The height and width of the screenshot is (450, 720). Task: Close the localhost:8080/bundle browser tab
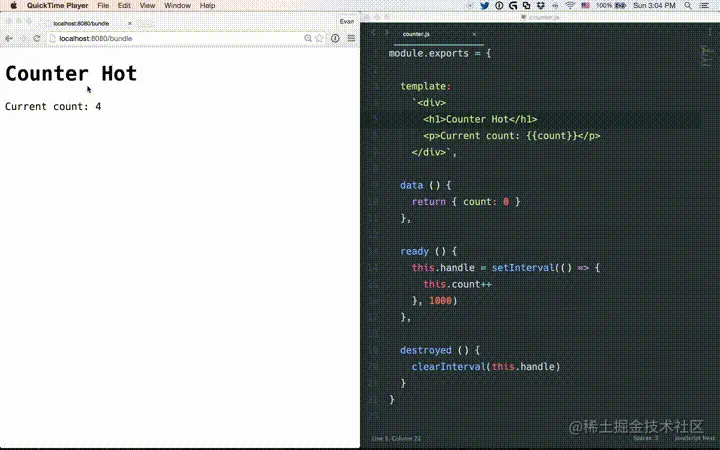click(x=130, y=23)
